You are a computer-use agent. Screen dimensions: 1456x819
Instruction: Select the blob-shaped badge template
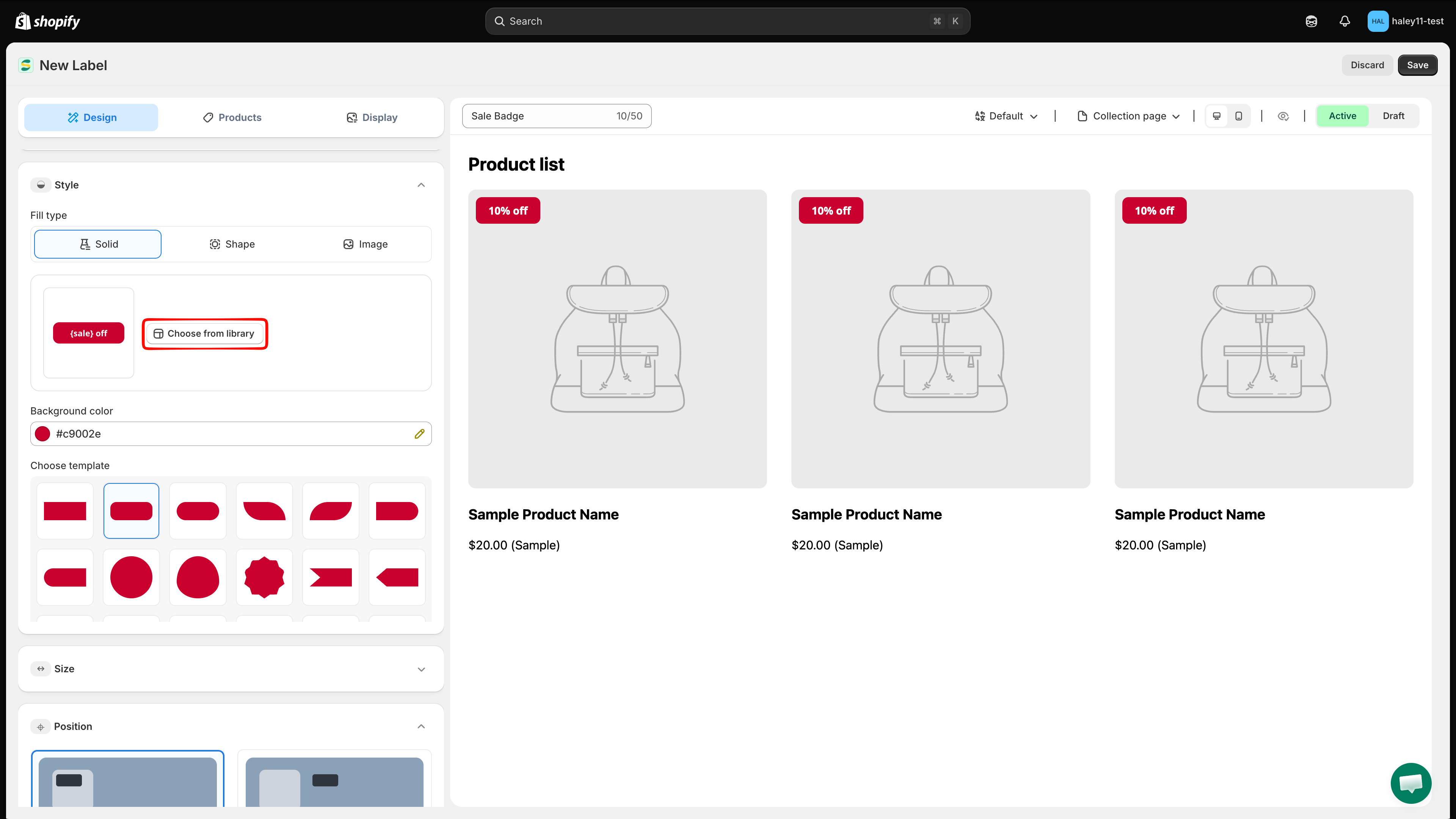198,576
